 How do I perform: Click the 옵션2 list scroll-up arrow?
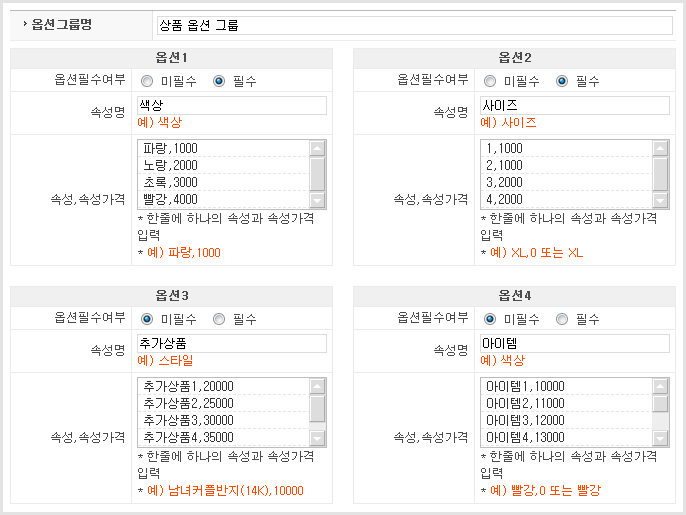point(660,148)
